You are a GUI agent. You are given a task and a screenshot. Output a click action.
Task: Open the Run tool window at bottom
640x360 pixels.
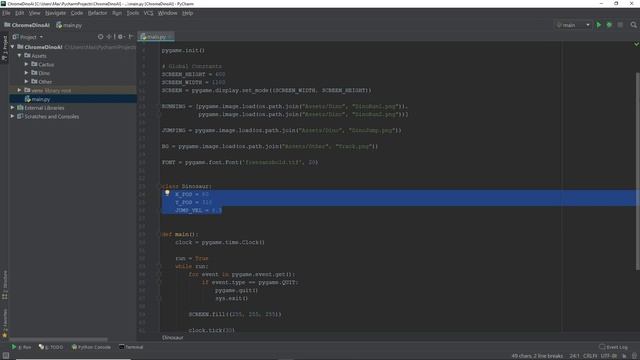pyautogui.click(x=21, y=347)
